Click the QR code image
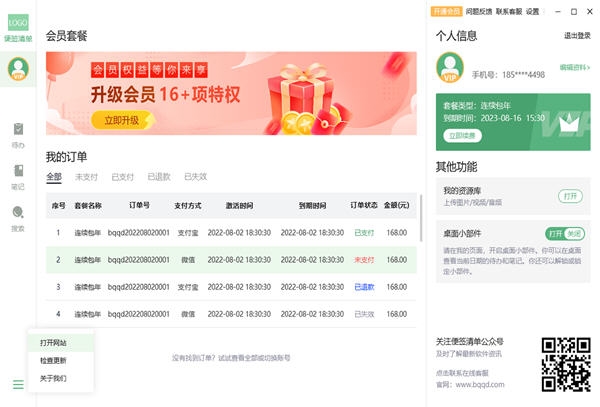The height and width of the screenshot is (407, 600). [x=565, y=363]
